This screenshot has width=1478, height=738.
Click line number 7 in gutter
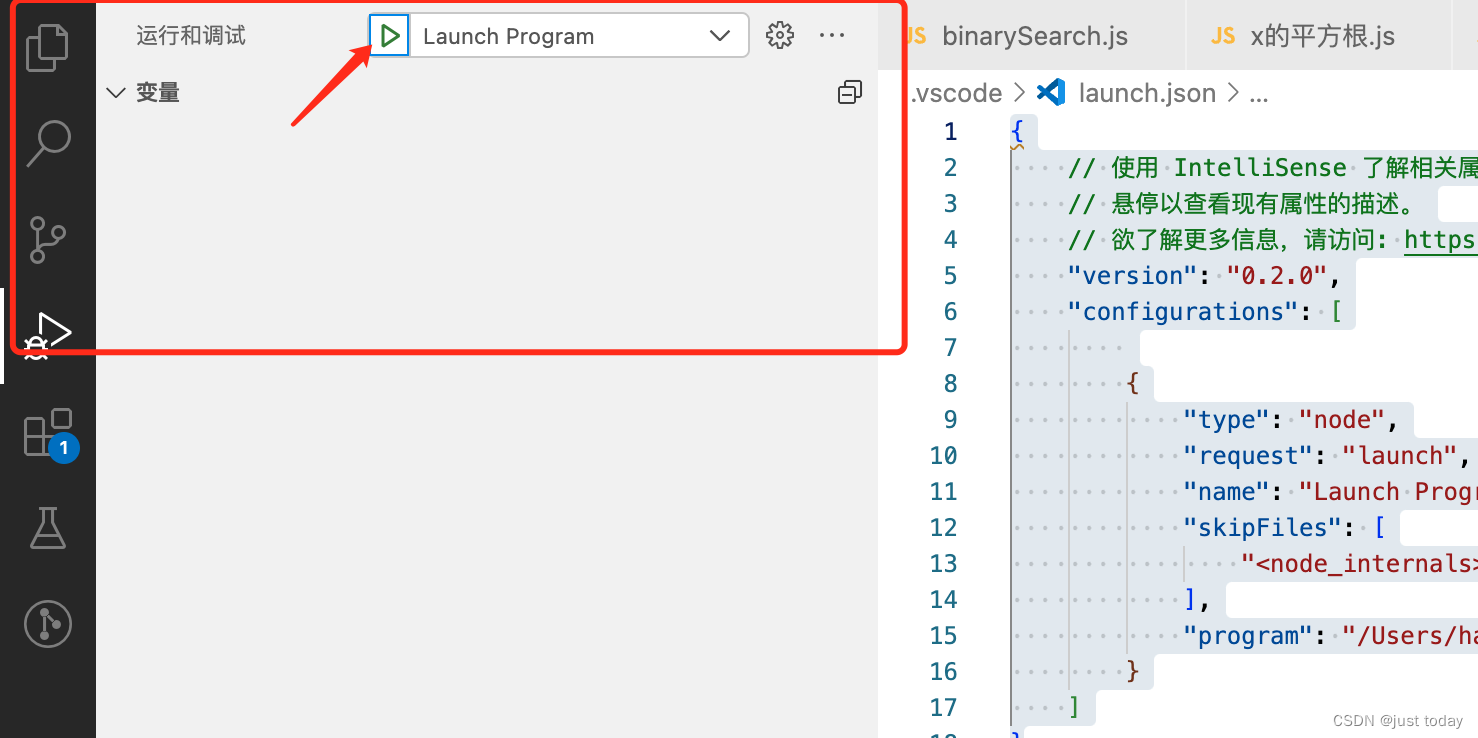pyautogui.click(x=950, y=348)
